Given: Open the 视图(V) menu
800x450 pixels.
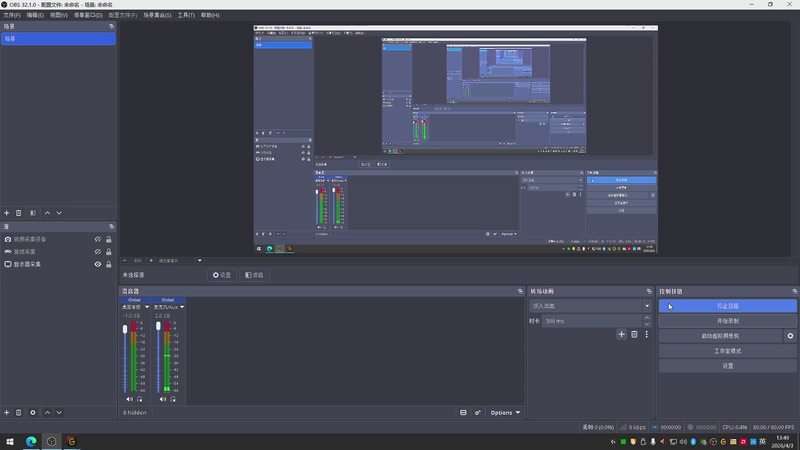Looking at the screenshot, I should [59, 15].
